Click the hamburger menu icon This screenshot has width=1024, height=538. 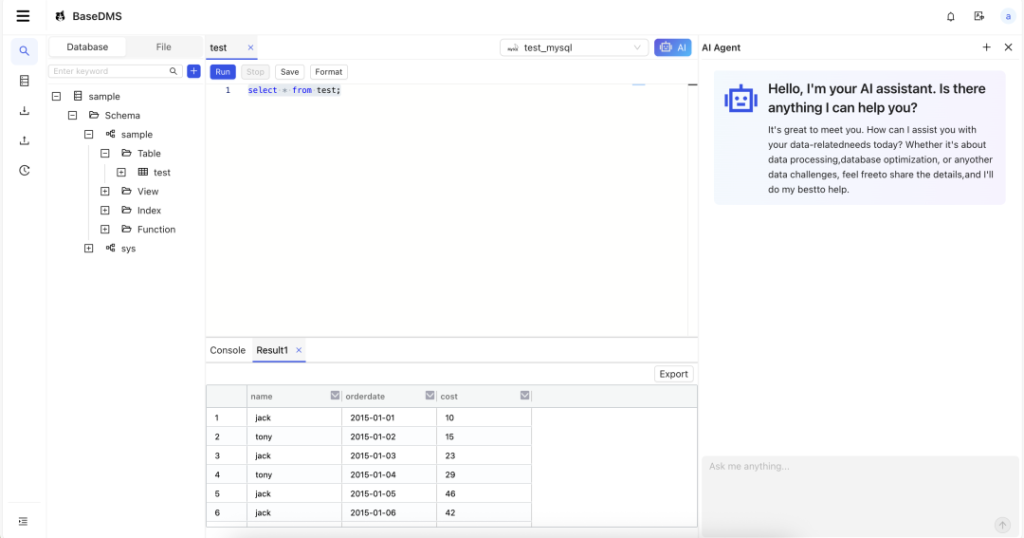pos(23,16)
